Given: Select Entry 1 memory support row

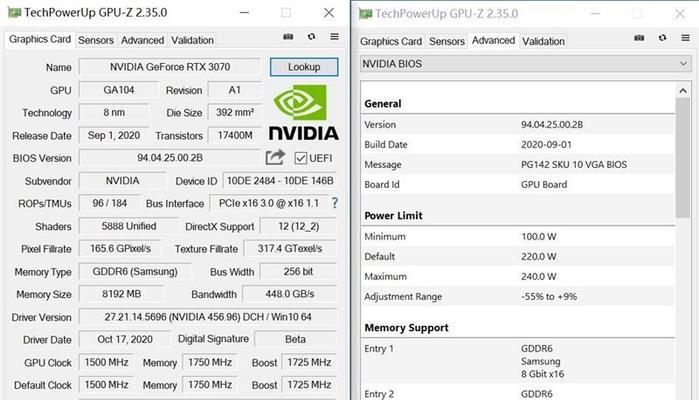Looking at the screenshot, I should click(x=518, y=361).
